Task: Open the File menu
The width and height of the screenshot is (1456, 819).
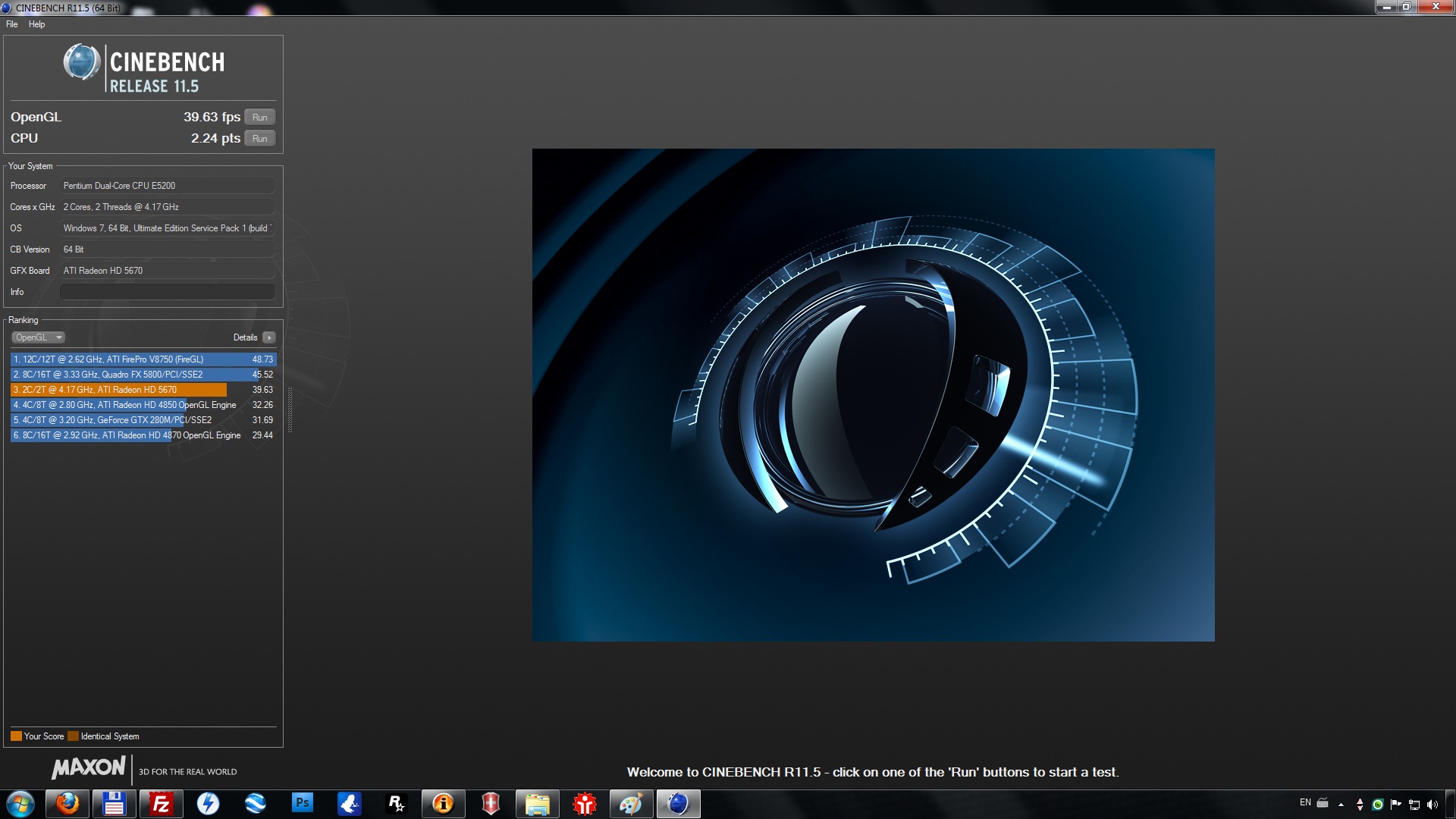Action: click(12, 24)
